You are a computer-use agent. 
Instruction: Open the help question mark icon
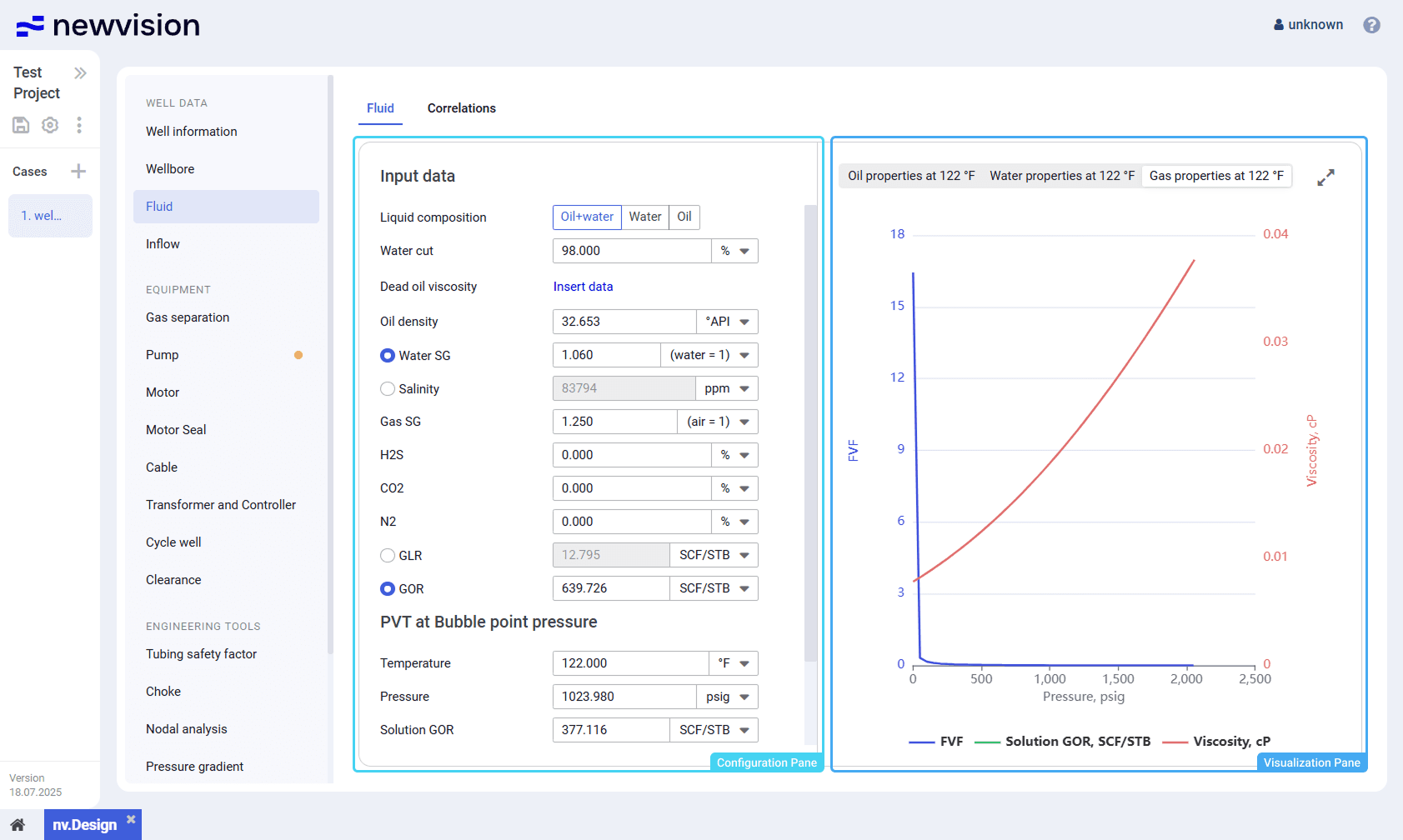point(1371,25)
